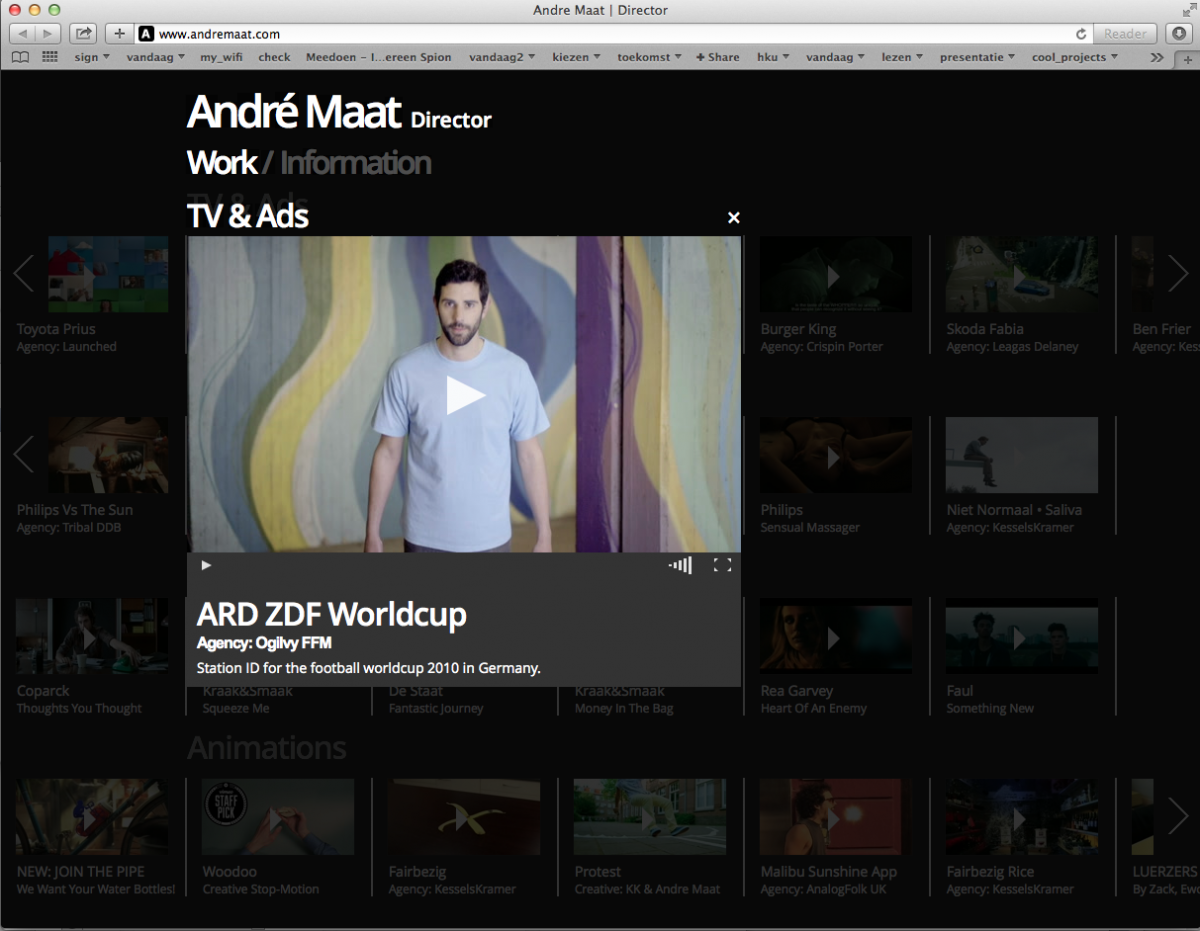Close the video overlay with X
Image resolution: width=1200 pixels, height=931 pixels.
pyautogui.click(x=733, y=218)
